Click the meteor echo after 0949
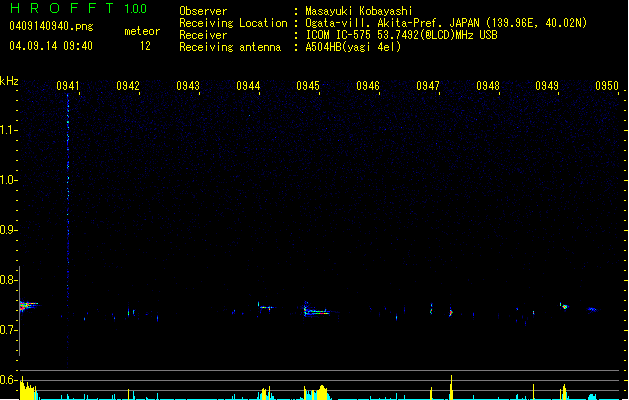629x400 pixels. click(x=564, y=307)
